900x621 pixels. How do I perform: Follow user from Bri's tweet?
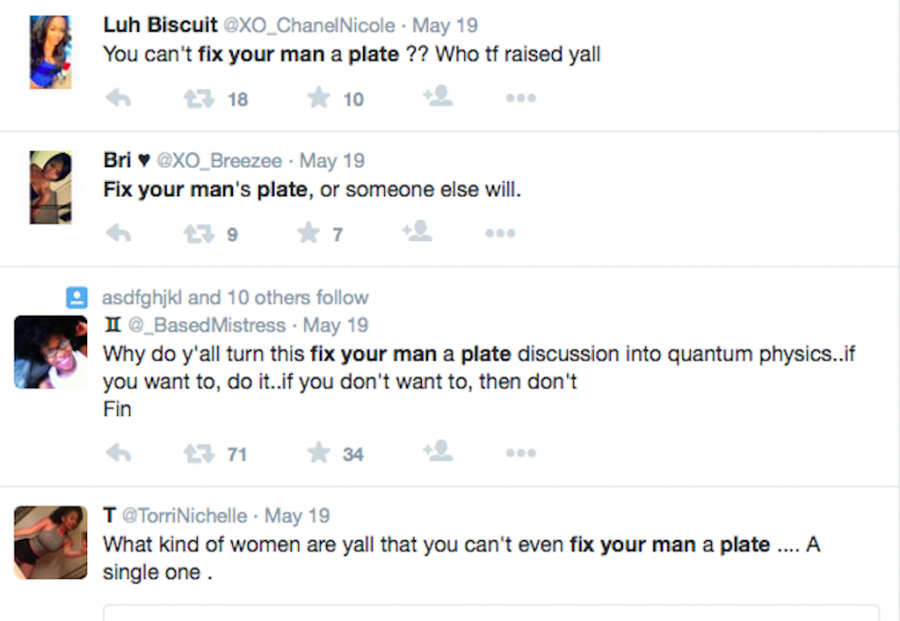click(417, 231)
